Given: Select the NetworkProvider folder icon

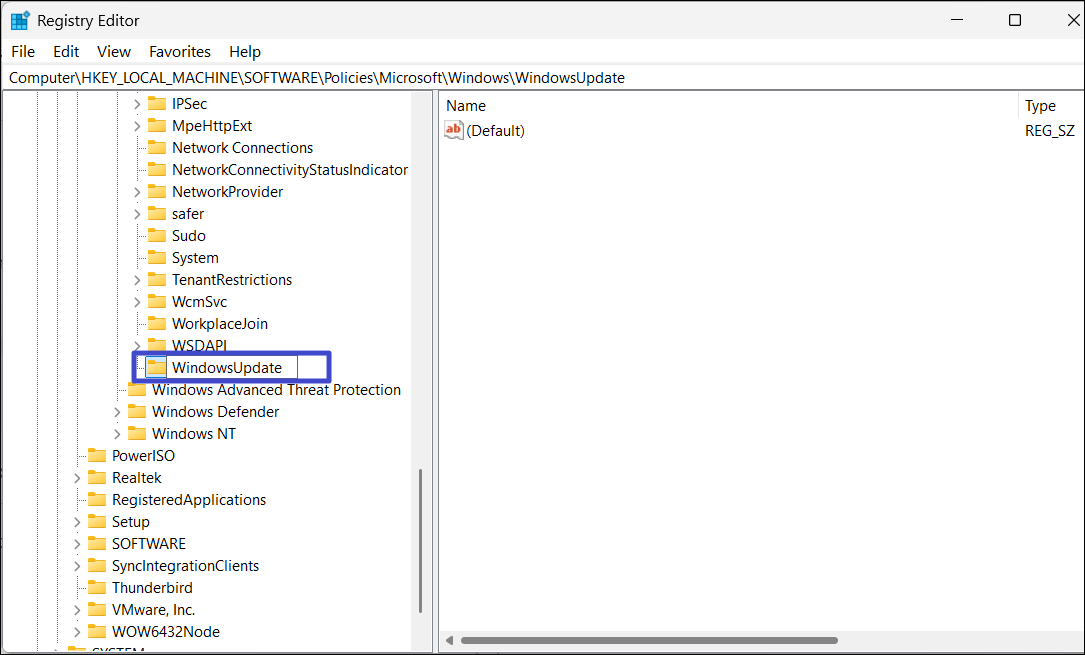Looking at the screenshot, I should 157,192.
